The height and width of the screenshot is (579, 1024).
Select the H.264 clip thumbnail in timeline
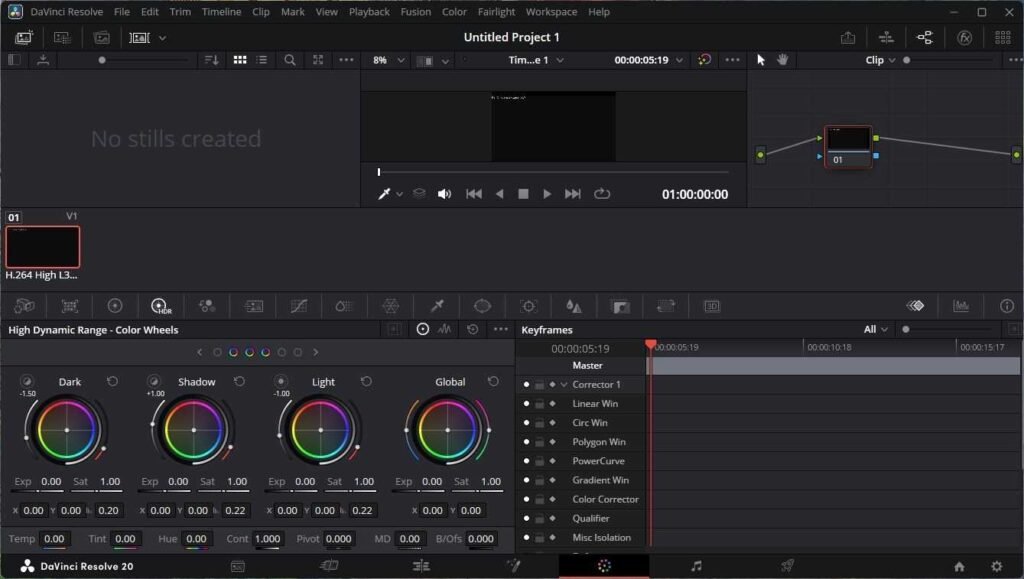click(42, 245)
